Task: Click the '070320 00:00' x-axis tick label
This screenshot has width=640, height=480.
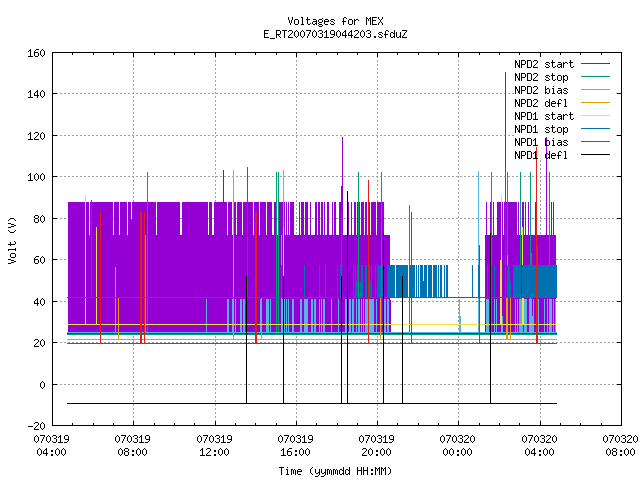Action: 458,446
